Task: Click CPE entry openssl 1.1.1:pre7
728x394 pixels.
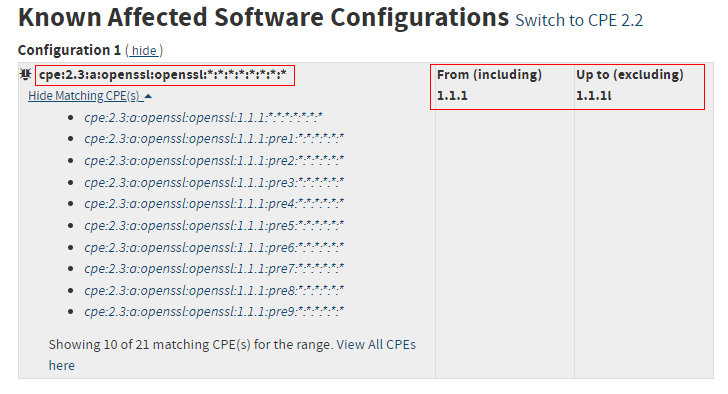Action: 214,269
